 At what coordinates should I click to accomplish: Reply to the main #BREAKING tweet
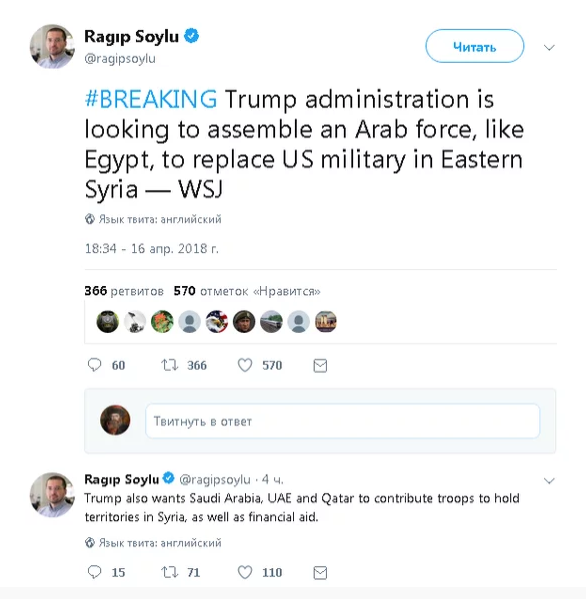point(94,365)
